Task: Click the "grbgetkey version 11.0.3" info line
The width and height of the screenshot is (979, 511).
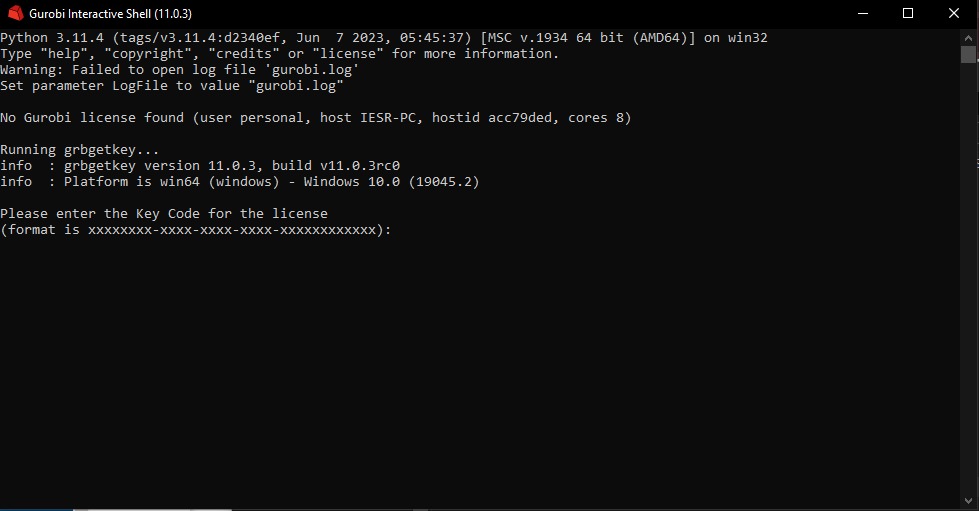Action: (x=200, y=166)
